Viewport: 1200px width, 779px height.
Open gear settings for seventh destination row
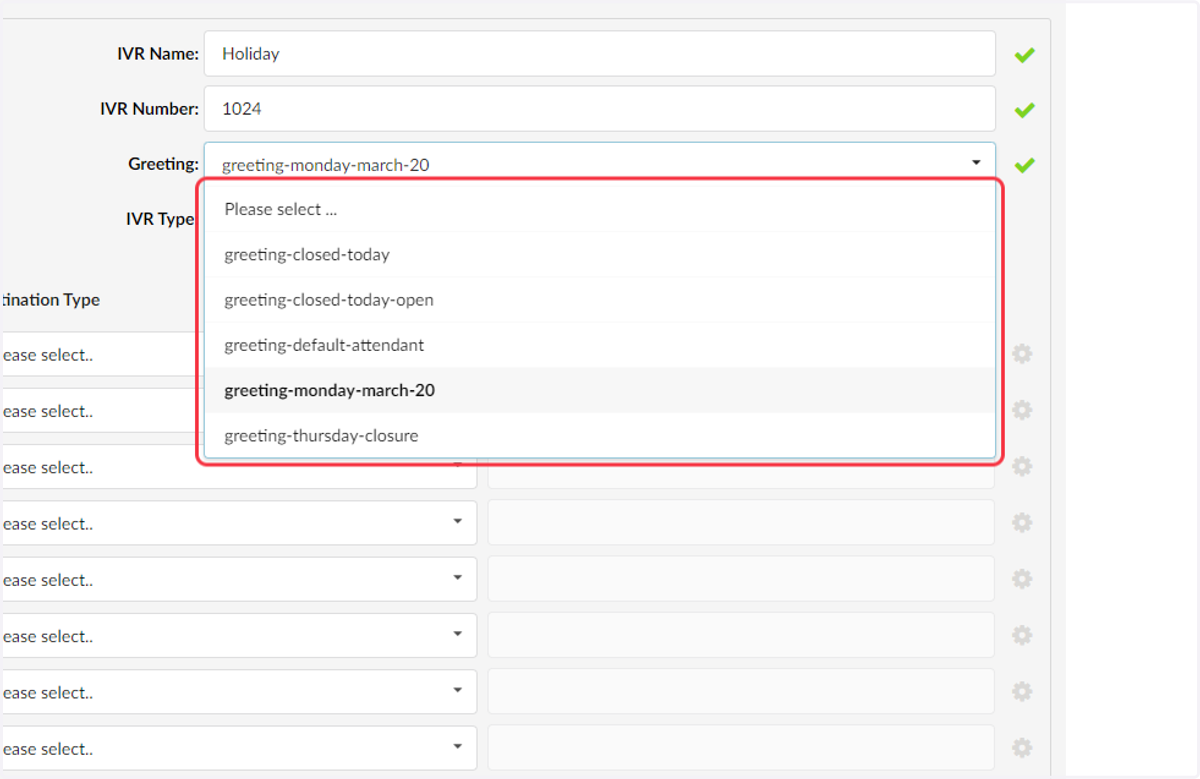(x=1022, y=691)
